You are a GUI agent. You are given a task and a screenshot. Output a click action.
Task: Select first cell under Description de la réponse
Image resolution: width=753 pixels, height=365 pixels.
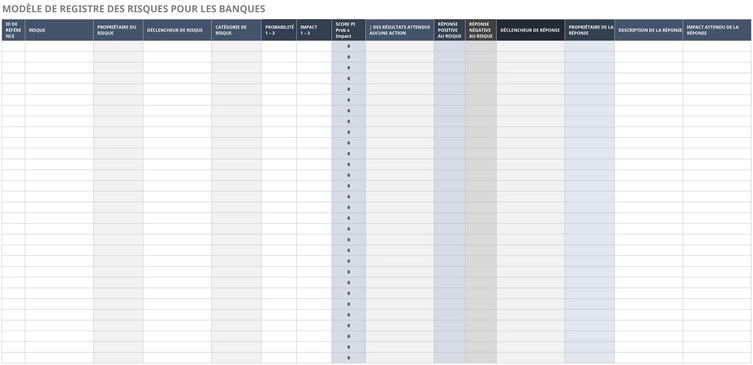(649, 46)
